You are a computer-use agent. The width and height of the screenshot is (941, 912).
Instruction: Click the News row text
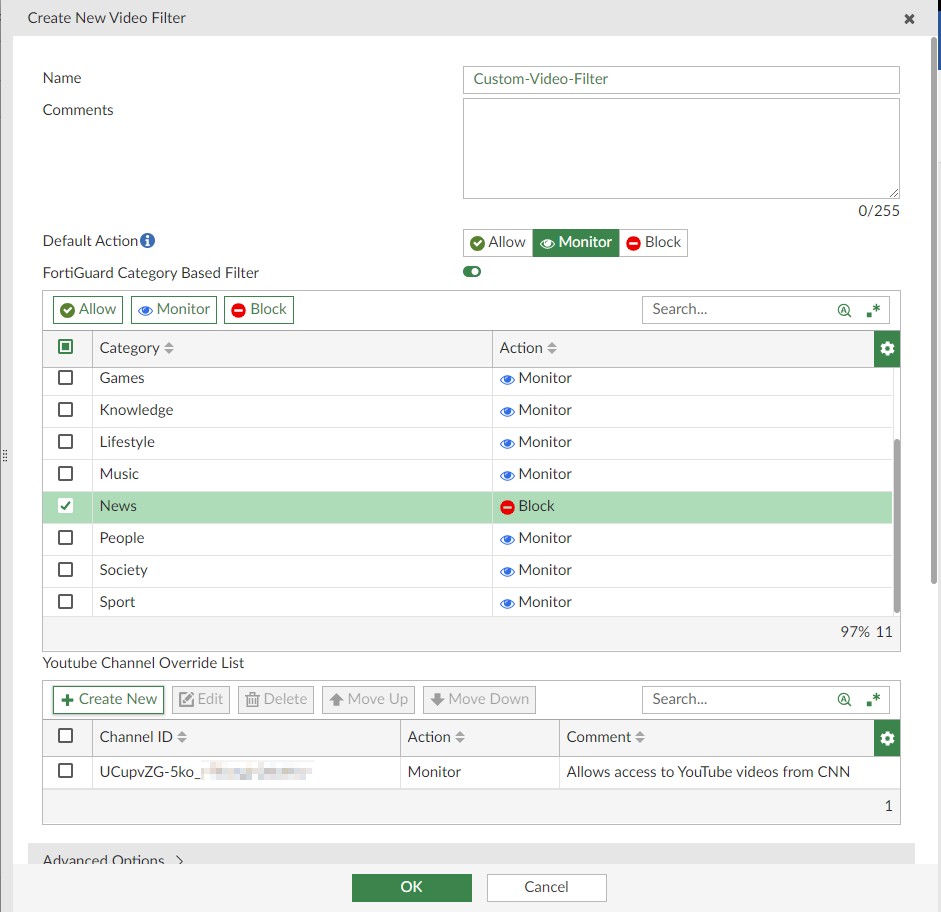pos(118,506)
